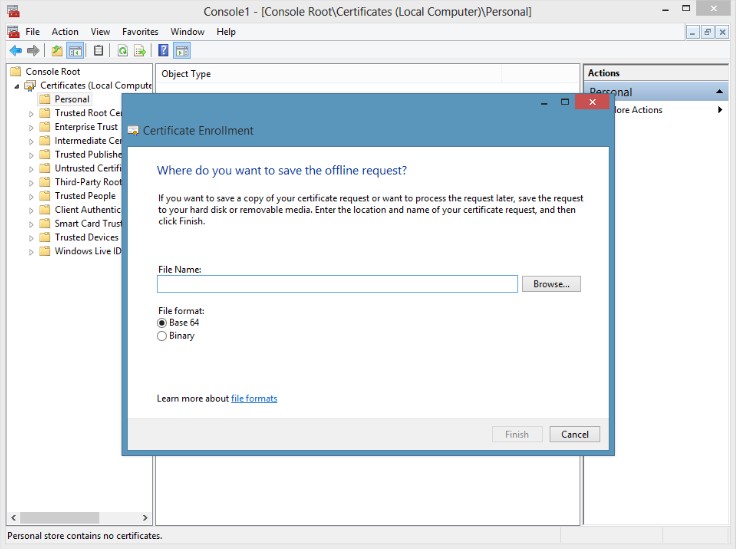Click the clipboard Paste toolbar icon

point(98,50)
